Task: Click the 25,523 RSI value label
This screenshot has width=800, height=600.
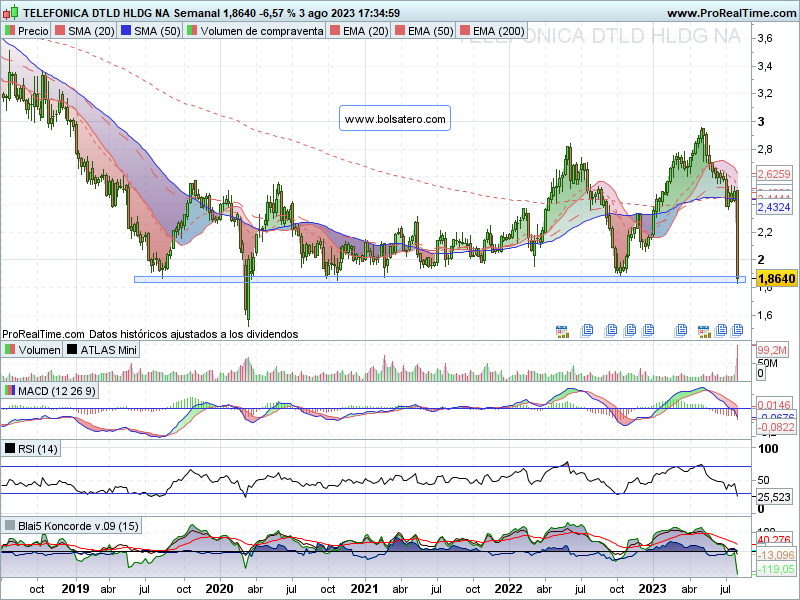Action: 774,497
